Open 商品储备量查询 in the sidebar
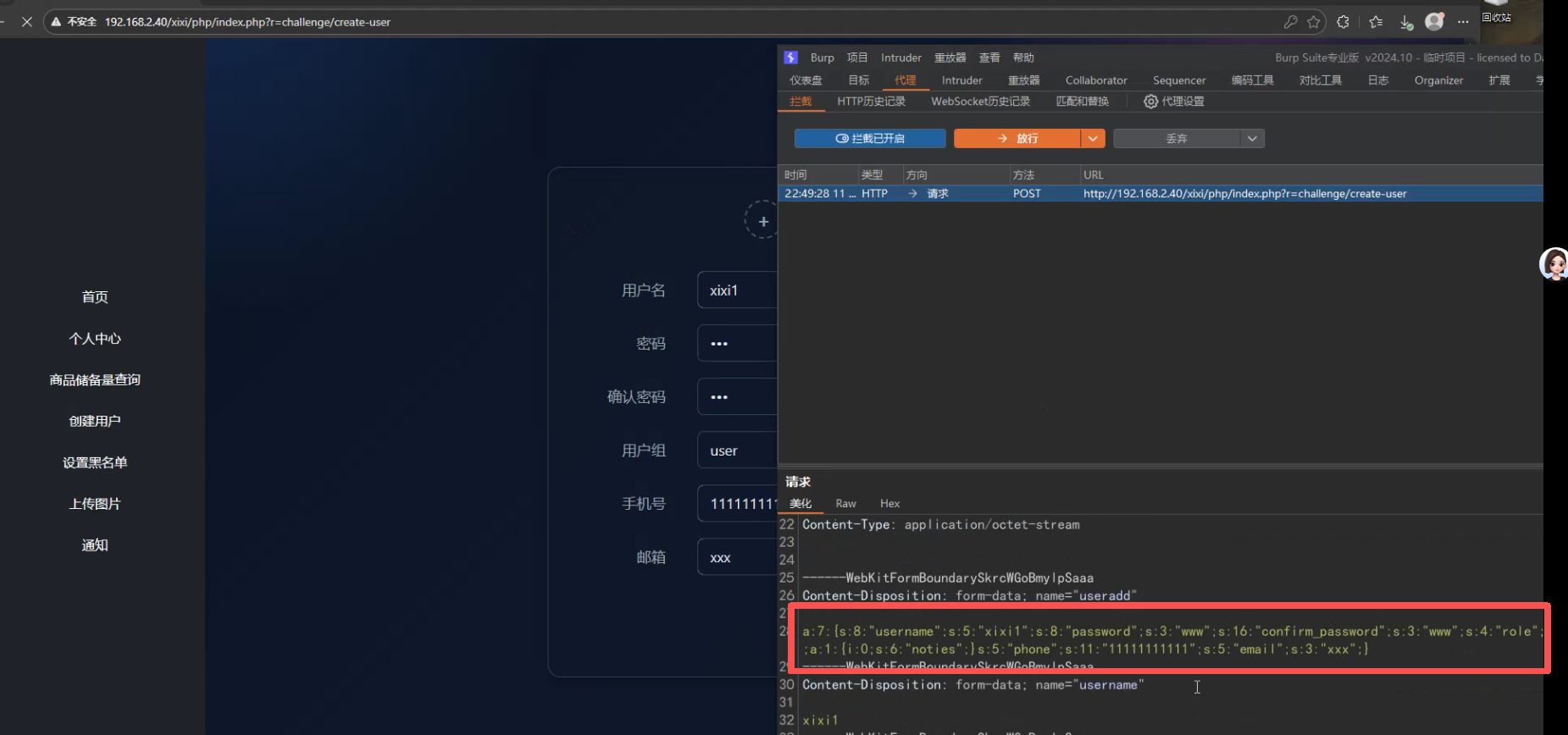 coord(95,380)
